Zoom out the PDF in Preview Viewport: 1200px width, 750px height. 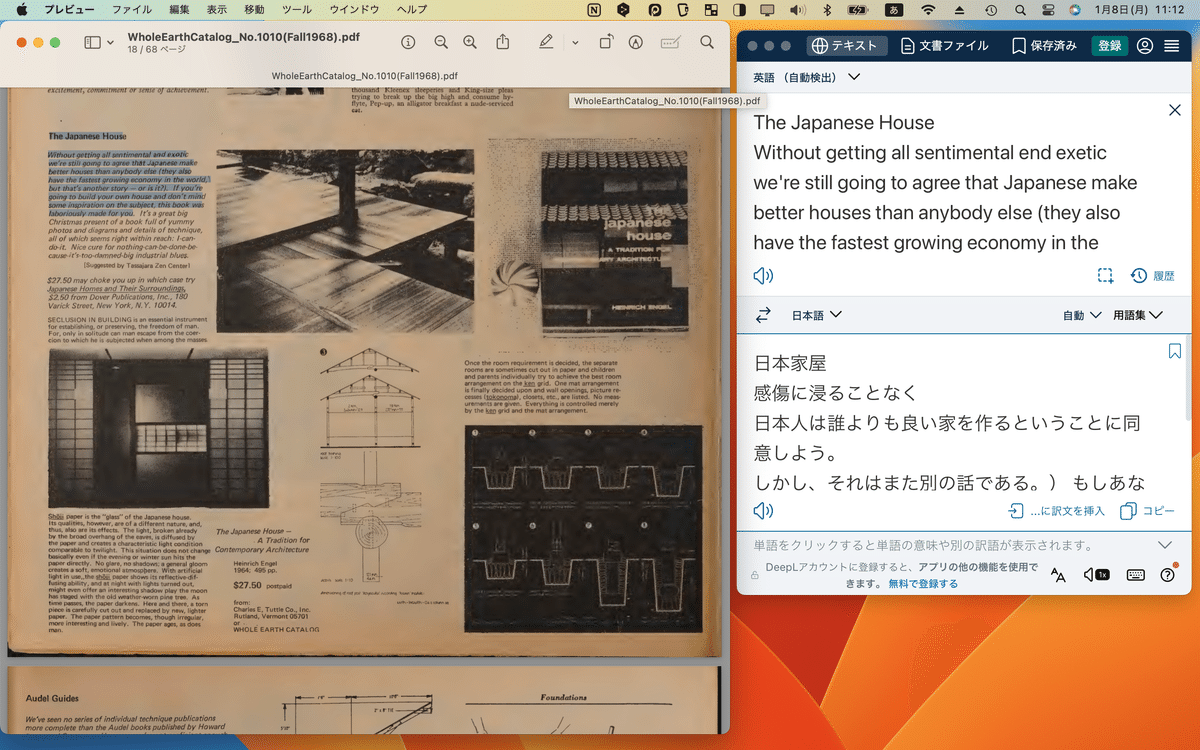tap(441, 43)
